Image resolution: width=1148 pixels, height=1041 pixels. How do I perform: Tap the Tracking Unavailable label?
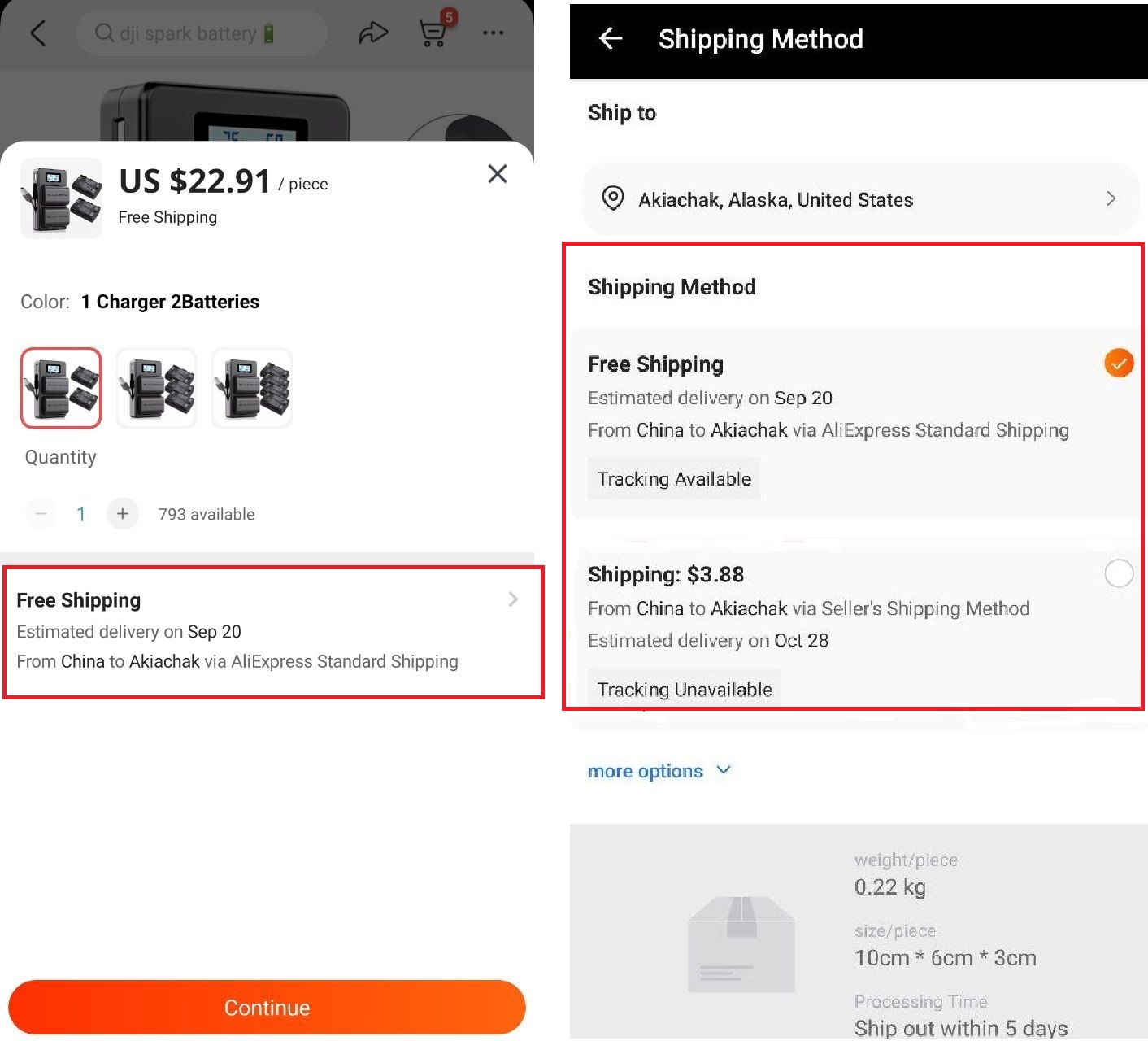(684, 689)
